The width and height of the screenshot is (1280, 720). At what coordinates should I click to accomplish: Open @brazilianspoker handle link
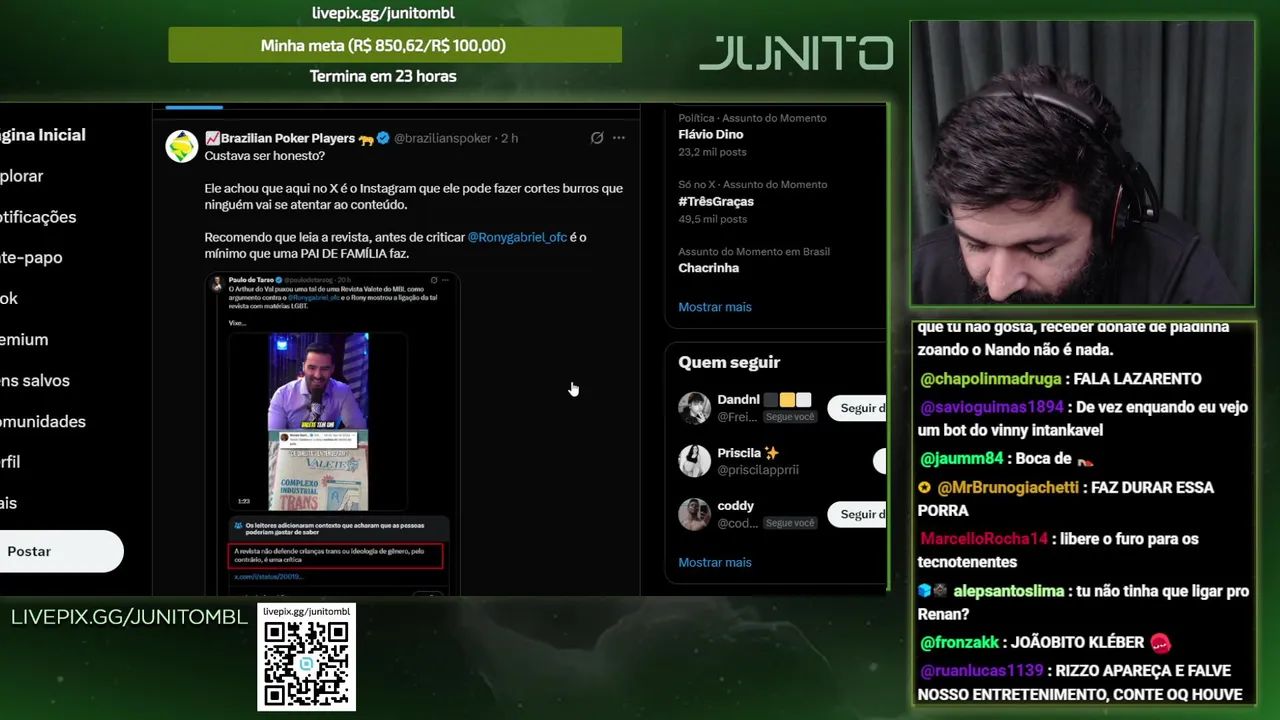click(x=441, y=138)
